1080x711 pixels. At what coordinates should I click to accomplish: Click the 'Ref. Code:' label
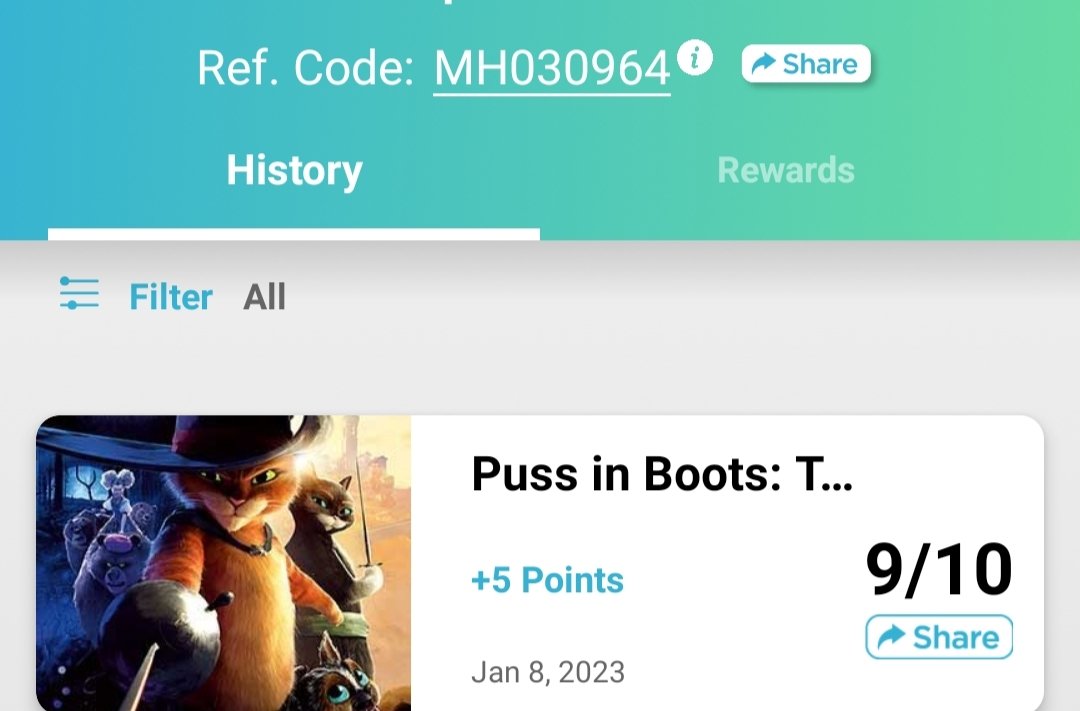[306, 68]
